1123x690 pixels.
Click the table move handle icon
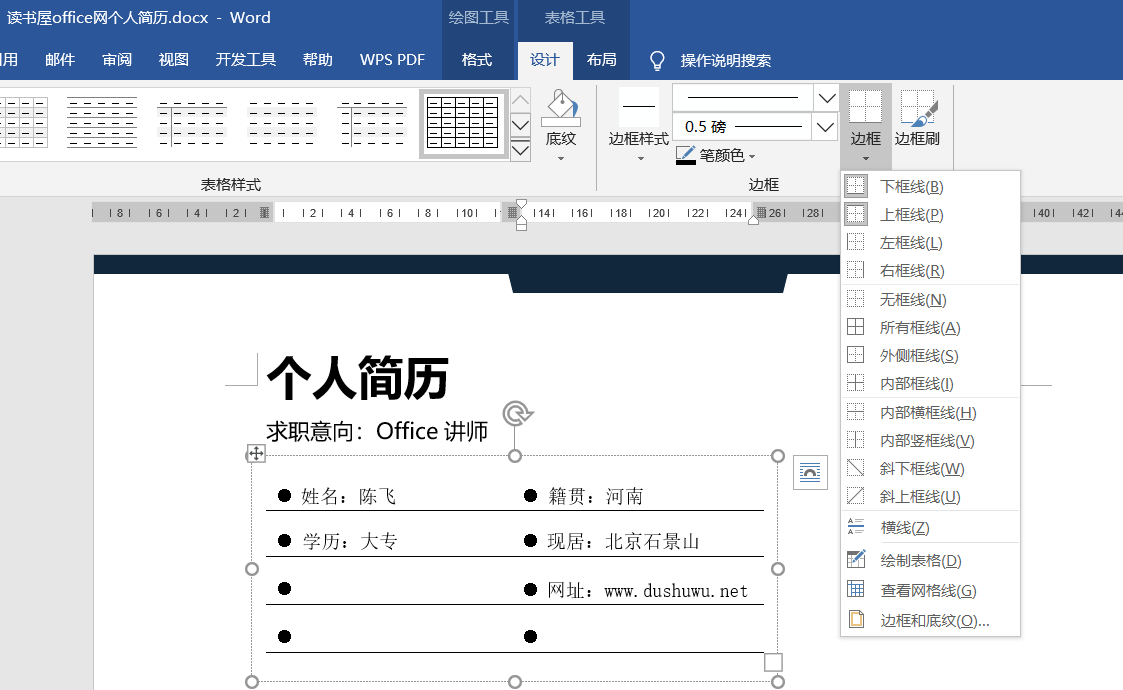pos(256,454)
